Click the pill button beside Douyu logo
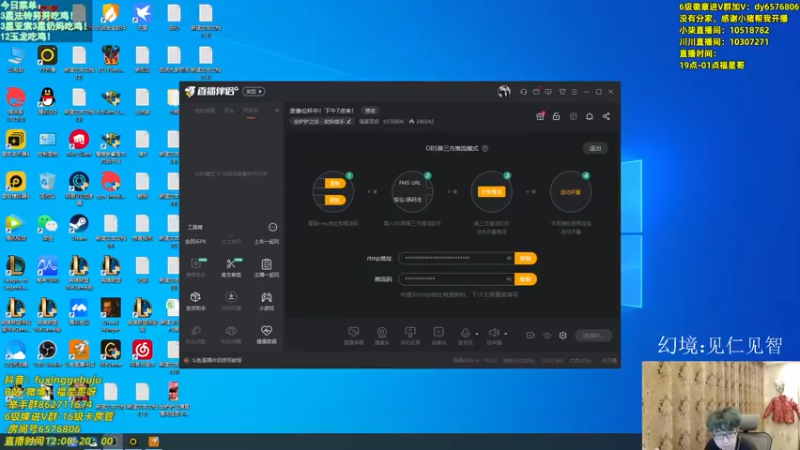 254,91
